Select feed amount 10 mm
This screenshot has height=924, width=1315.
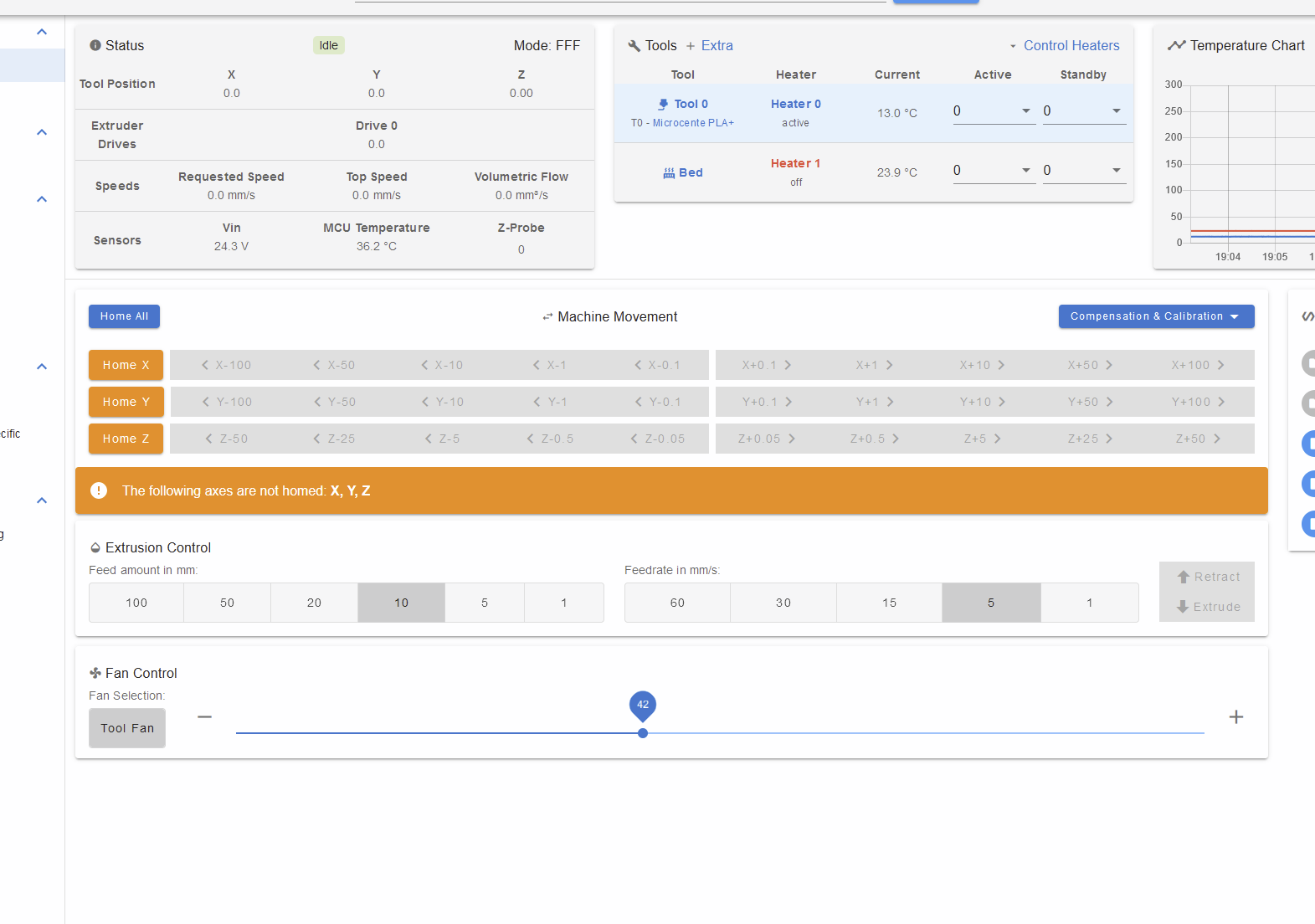coord(401,603)
